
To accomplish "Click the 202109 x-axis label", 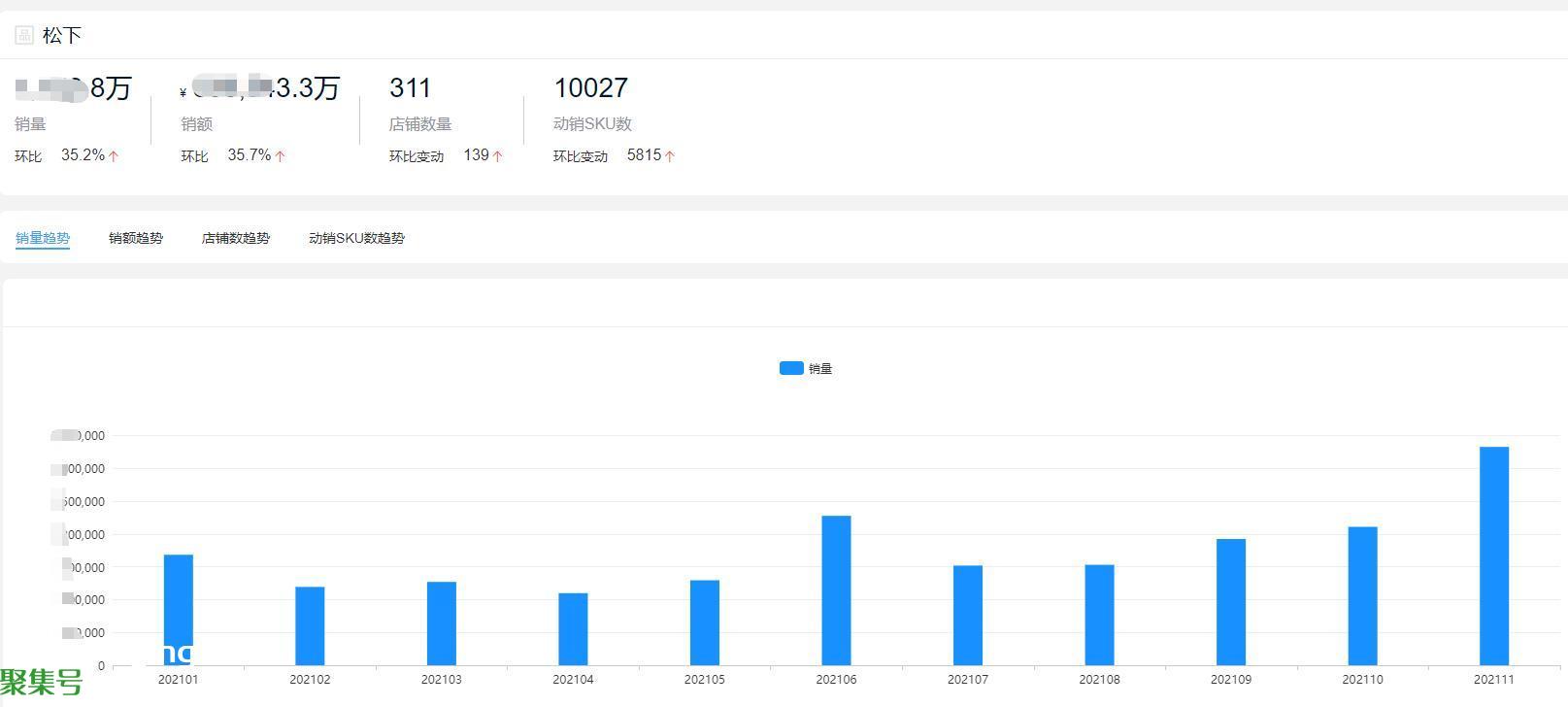I will pyautogui.click(x=1231, y=680).
